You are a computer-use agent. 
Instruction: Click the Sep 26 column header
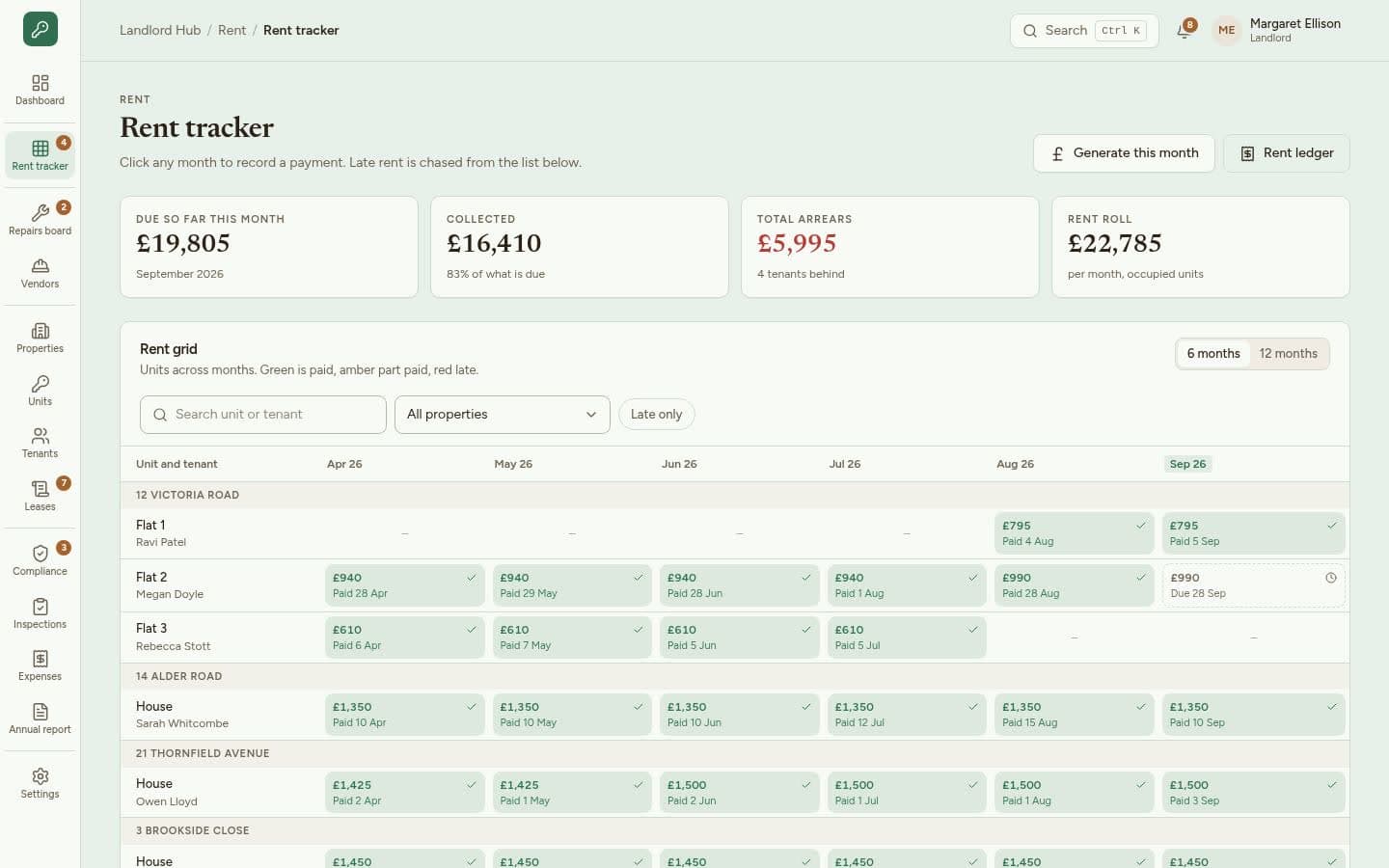[1187, 464]
